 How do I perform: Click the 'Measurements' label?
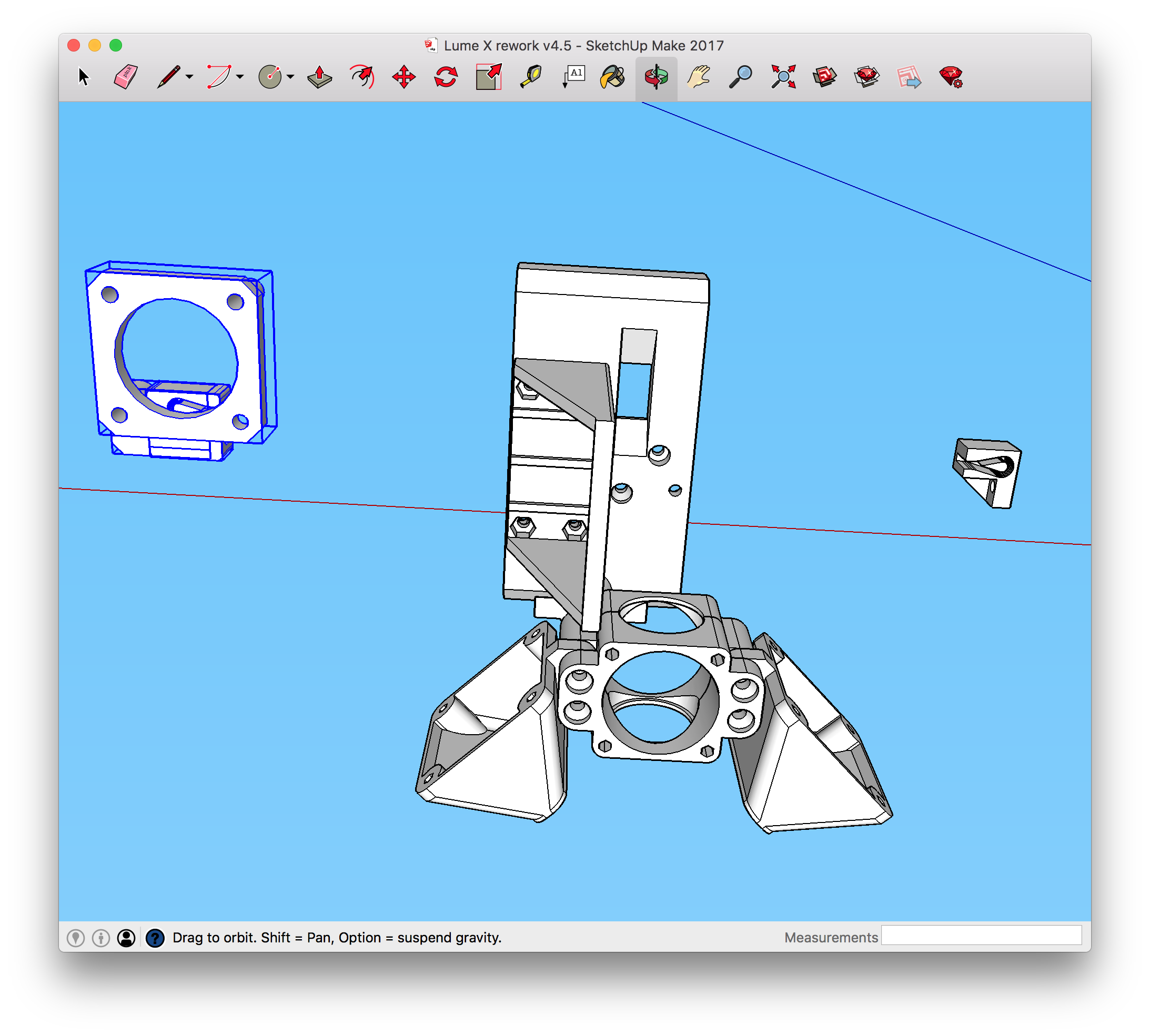click(x=831, y=938)
